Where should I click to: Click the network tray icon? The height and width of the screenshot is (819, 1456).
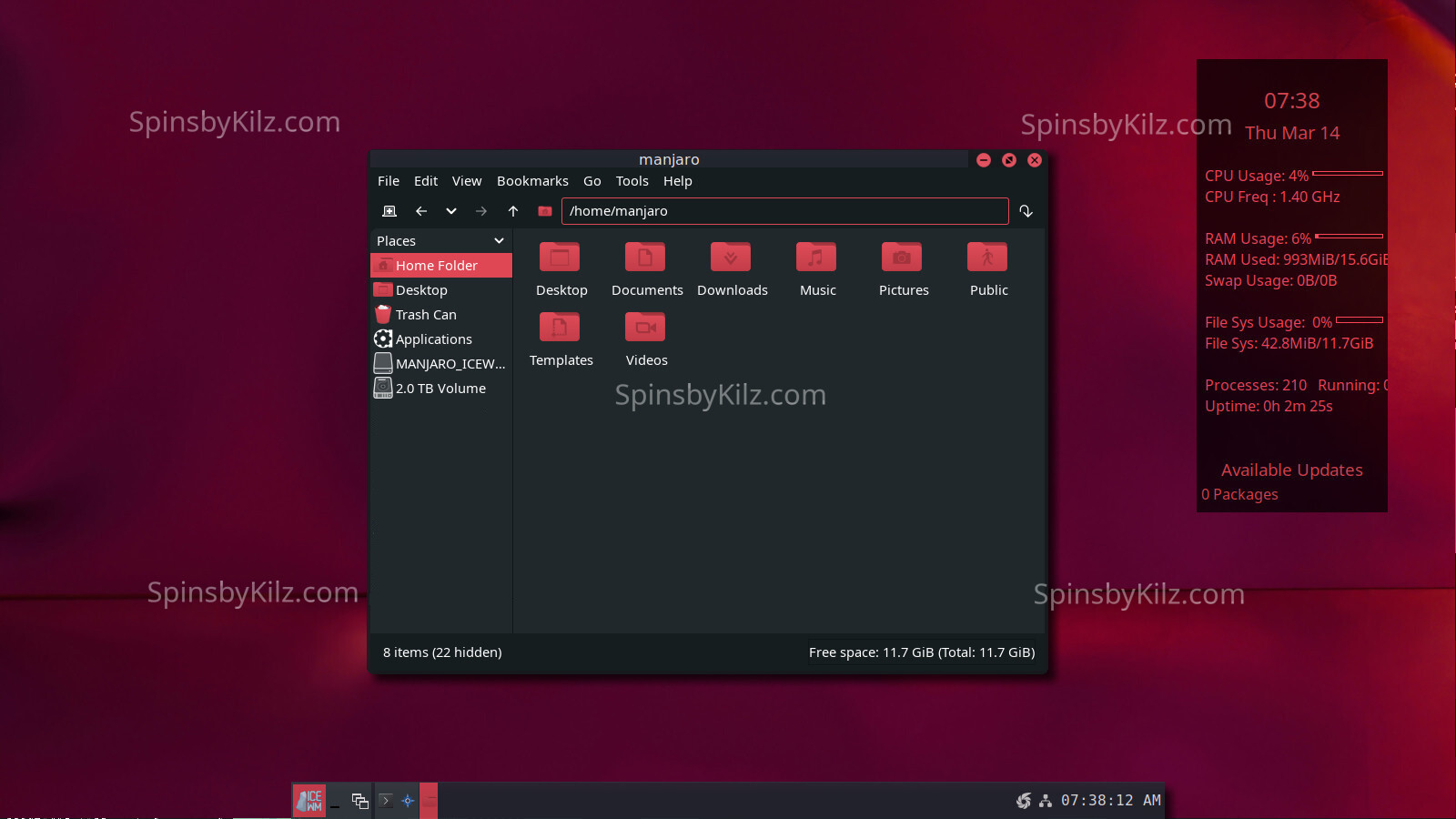click(1046, 801)
